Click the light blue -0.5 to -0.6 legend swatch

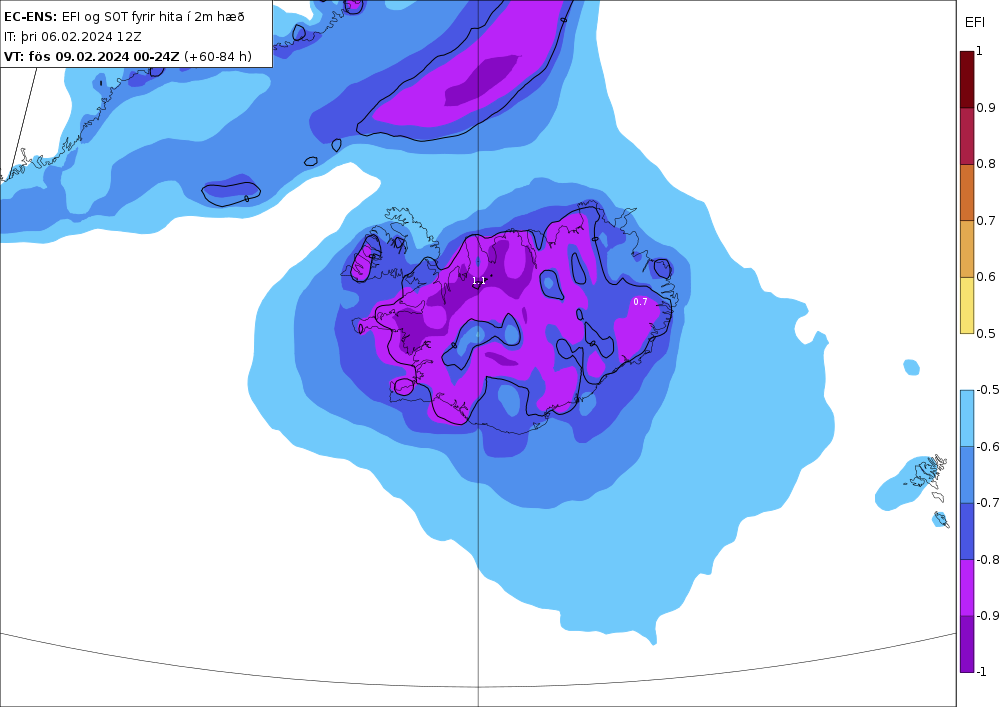point(967,418)
